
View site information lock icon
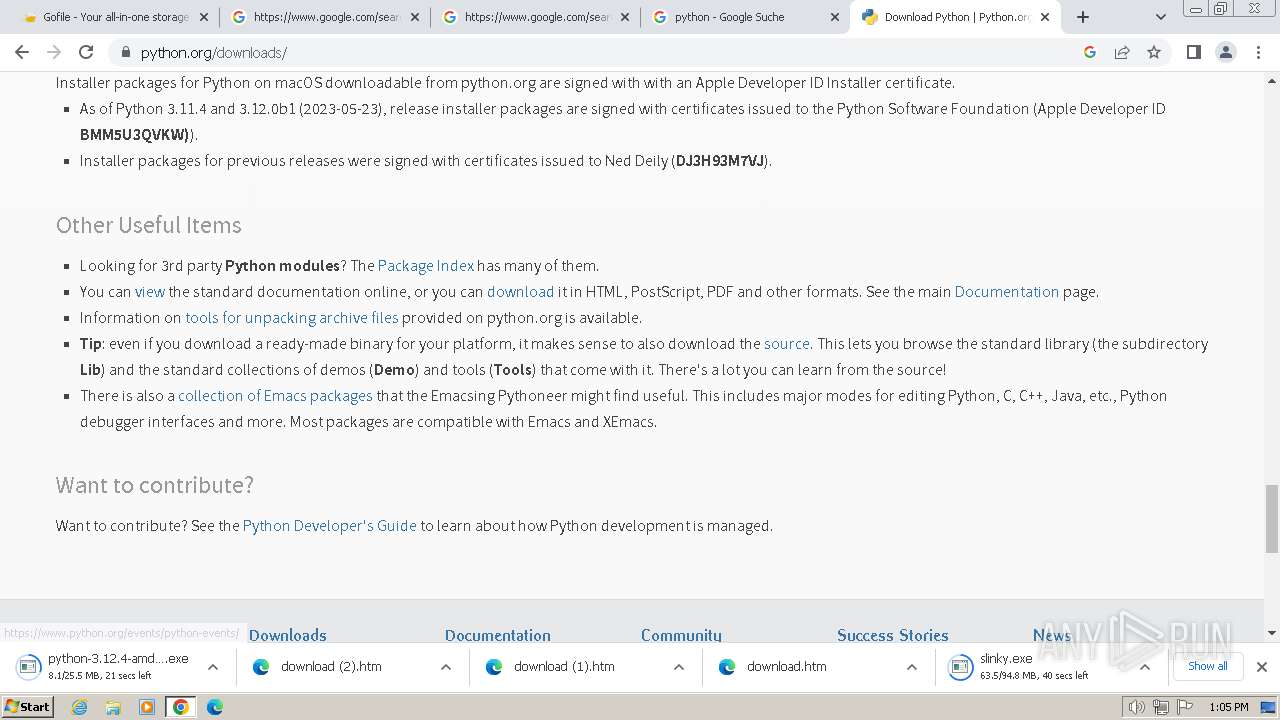[126, 52]
